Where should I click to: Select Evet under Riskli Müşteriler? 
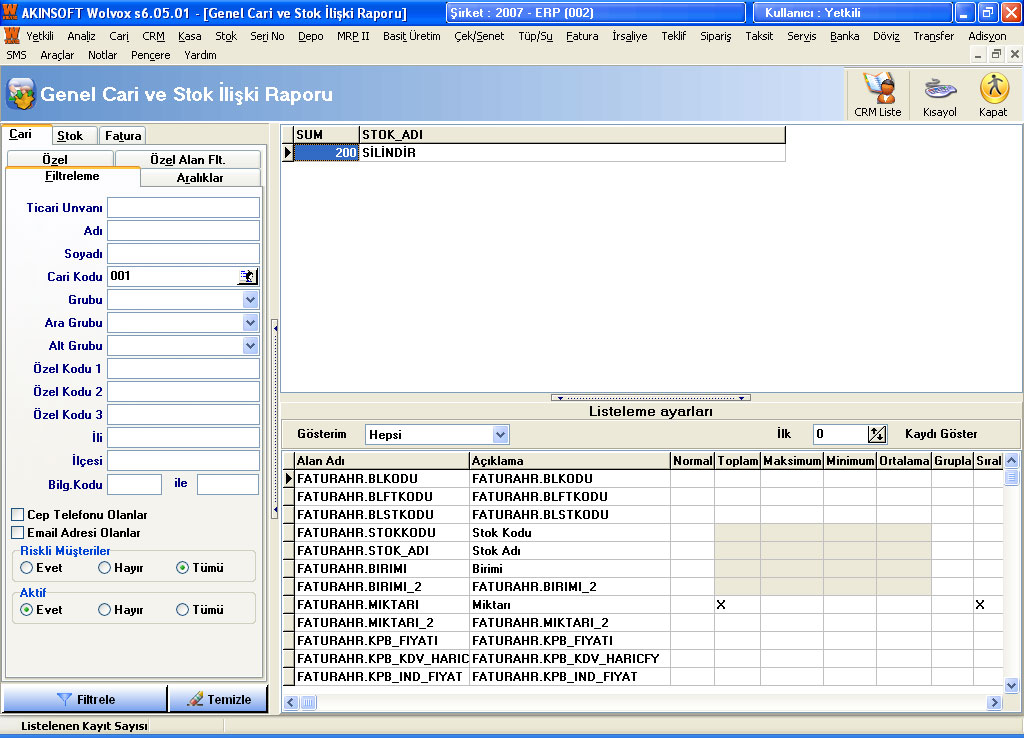point(26,568)
